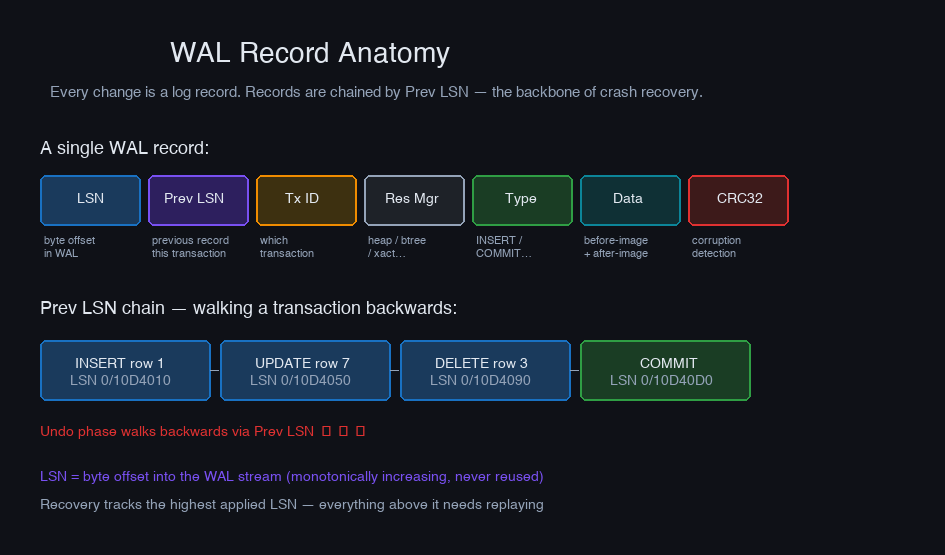Image resolution: width=945 pixels, height=555 pixels.
Task: Click the 'byte offset in WAL' caption
Action: (70, 247)
